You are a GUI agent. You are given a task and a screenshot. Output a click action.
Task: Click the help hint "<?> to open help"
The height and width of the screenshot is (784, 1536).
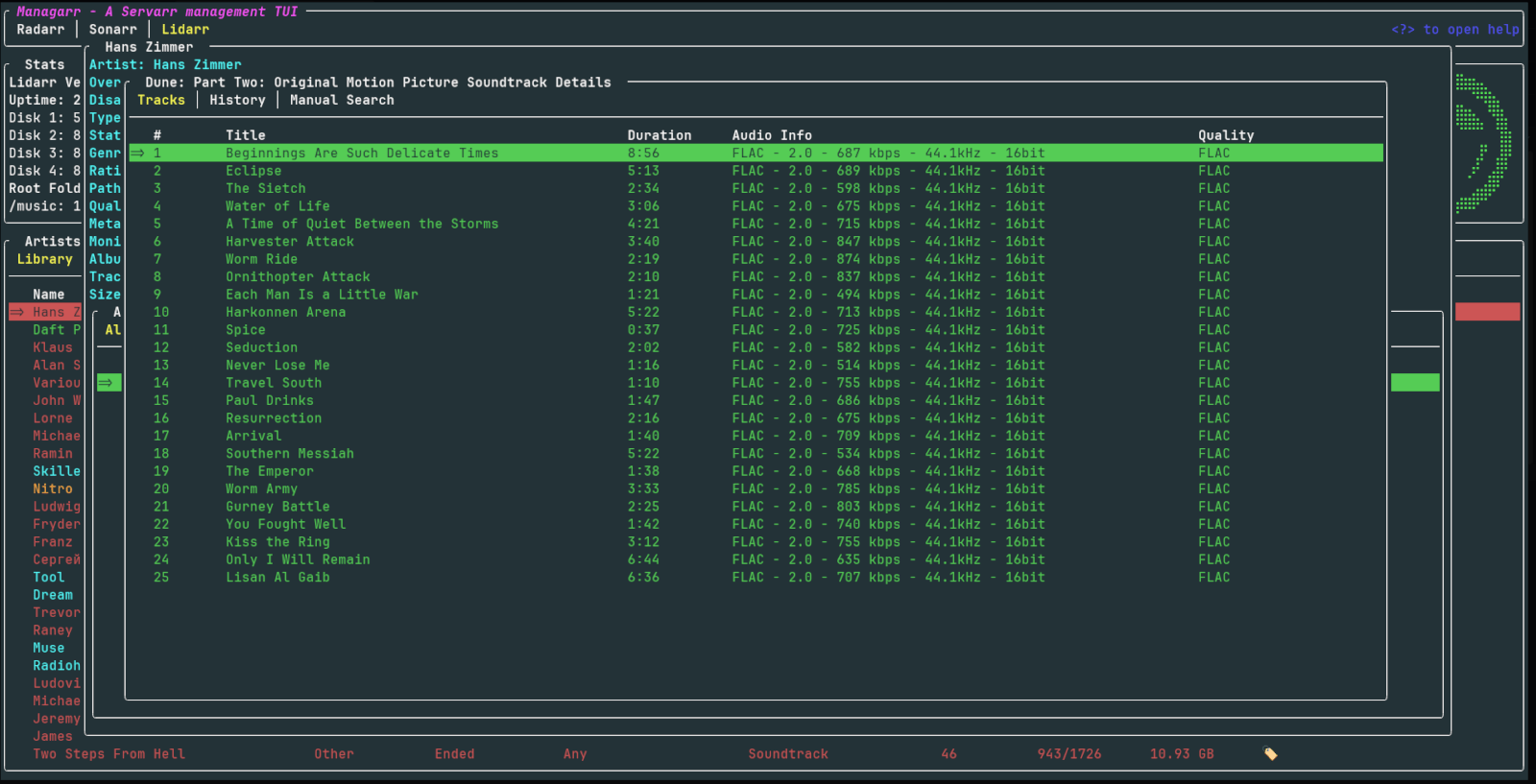point(1454,30)
